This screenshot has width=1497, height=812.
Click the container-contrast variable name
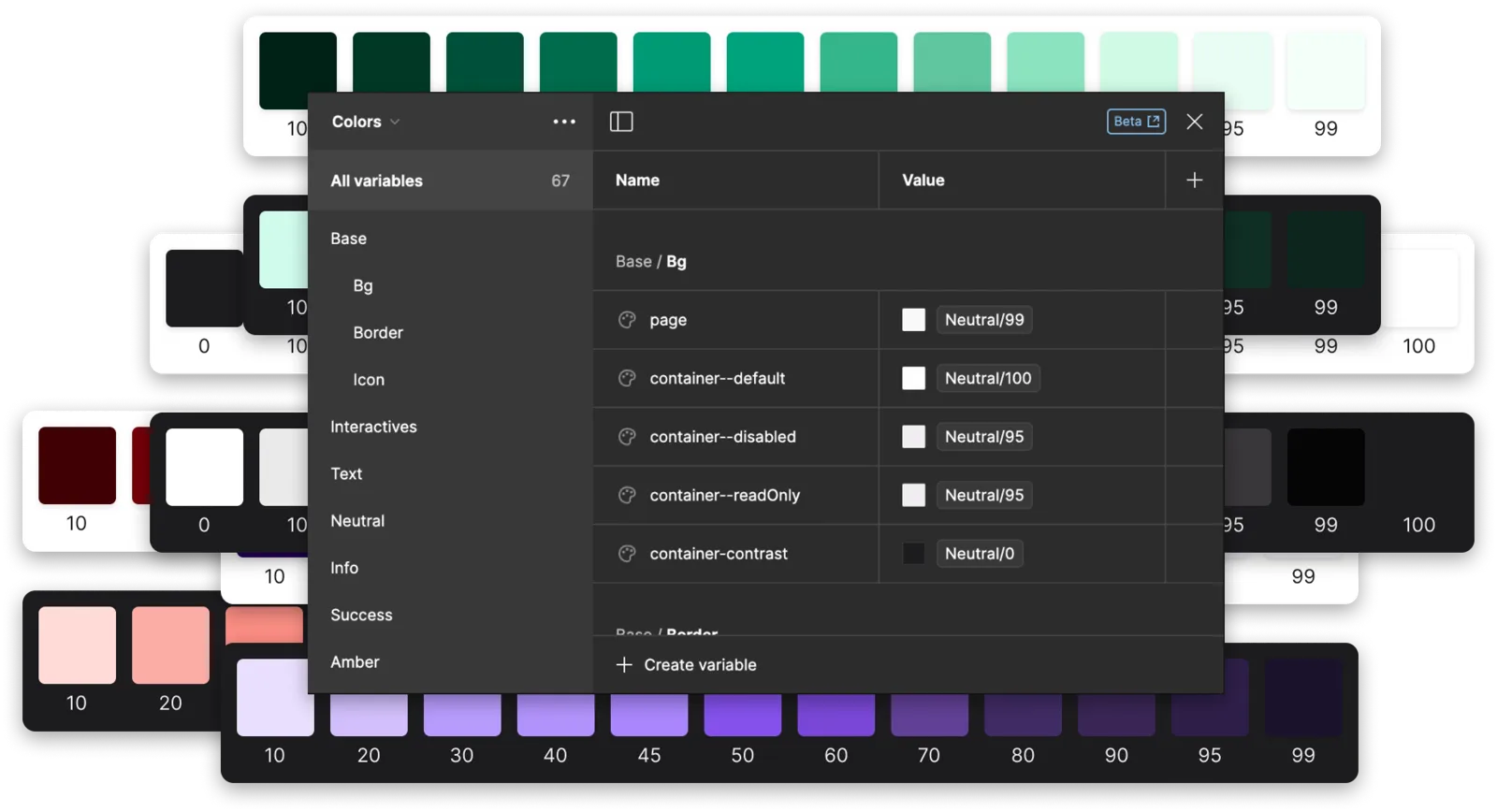pyautogui.click(x=719, y=554)
